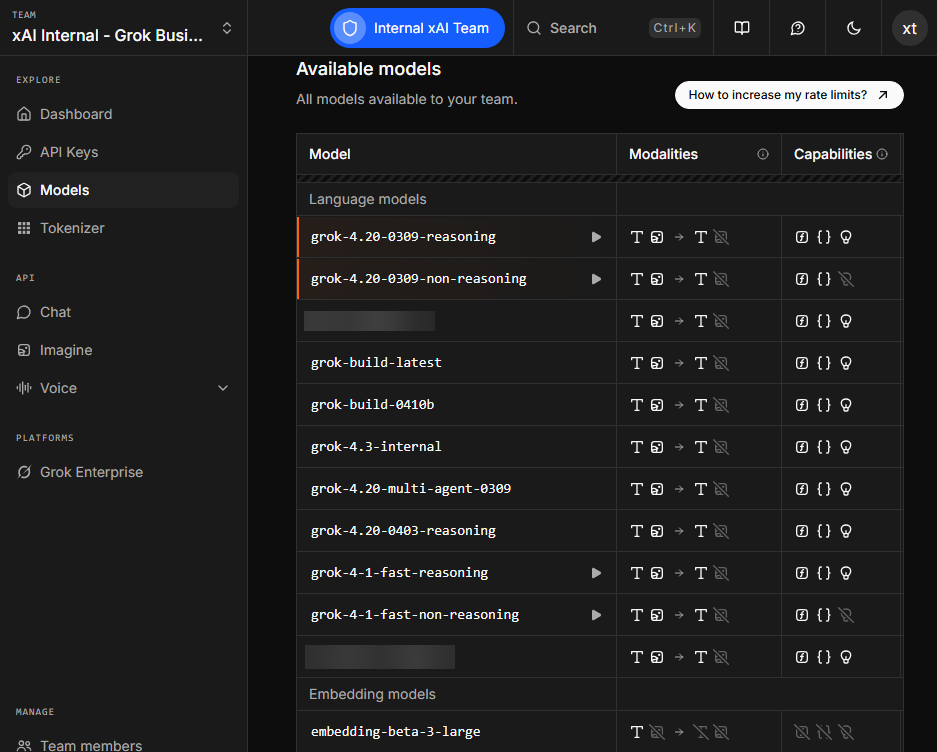Screen dimensions: 937x752
Task: Expand grok-4.20-0309-non-reasoning row arrow
Action: (596, 279)
